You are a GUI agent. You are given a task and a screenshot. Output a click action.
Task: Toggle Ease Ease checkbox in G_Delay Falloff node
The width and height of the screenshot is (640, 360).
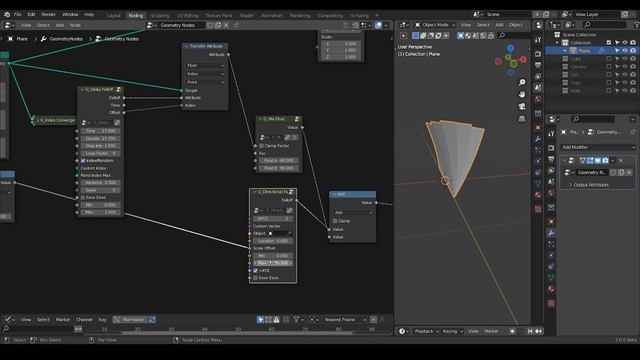(83, 198)
